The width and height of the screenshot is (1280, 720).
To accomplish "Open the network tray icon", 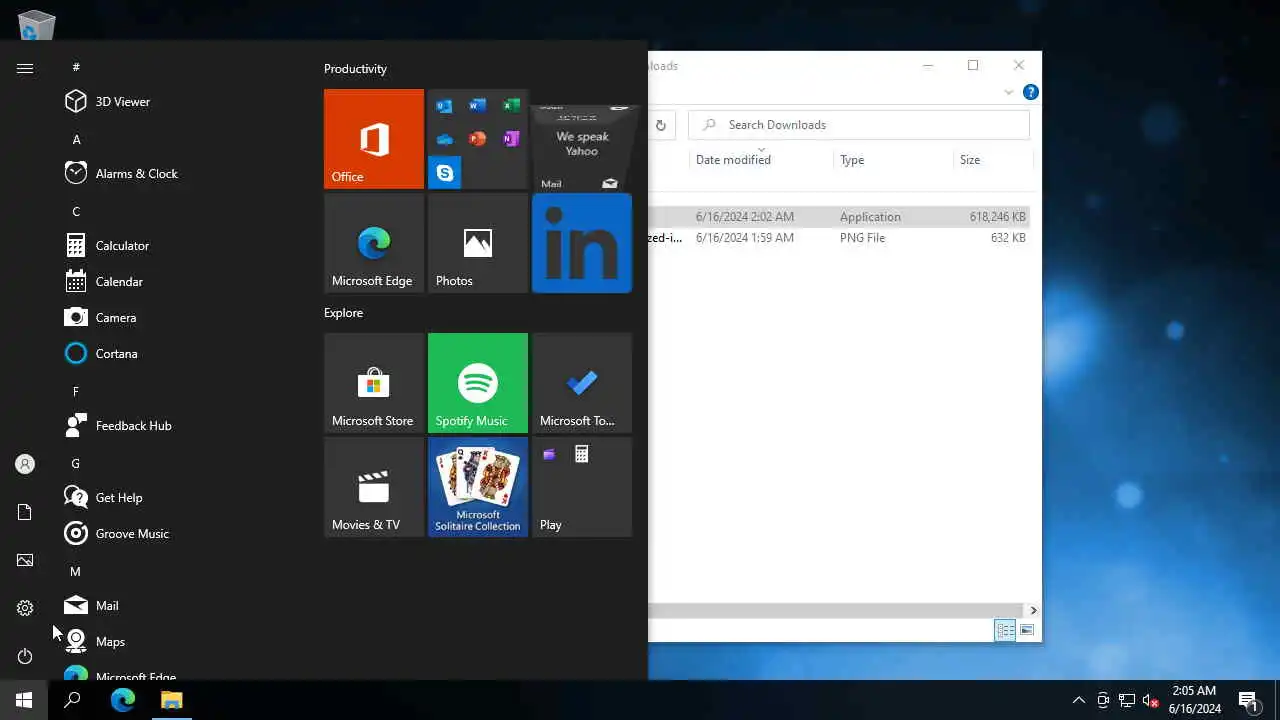I will (x=1127, y=700).
